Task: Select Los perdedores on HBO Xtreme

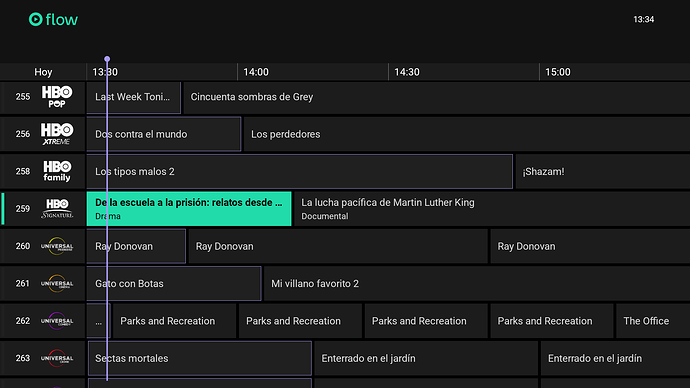Action: click(467, 134)
